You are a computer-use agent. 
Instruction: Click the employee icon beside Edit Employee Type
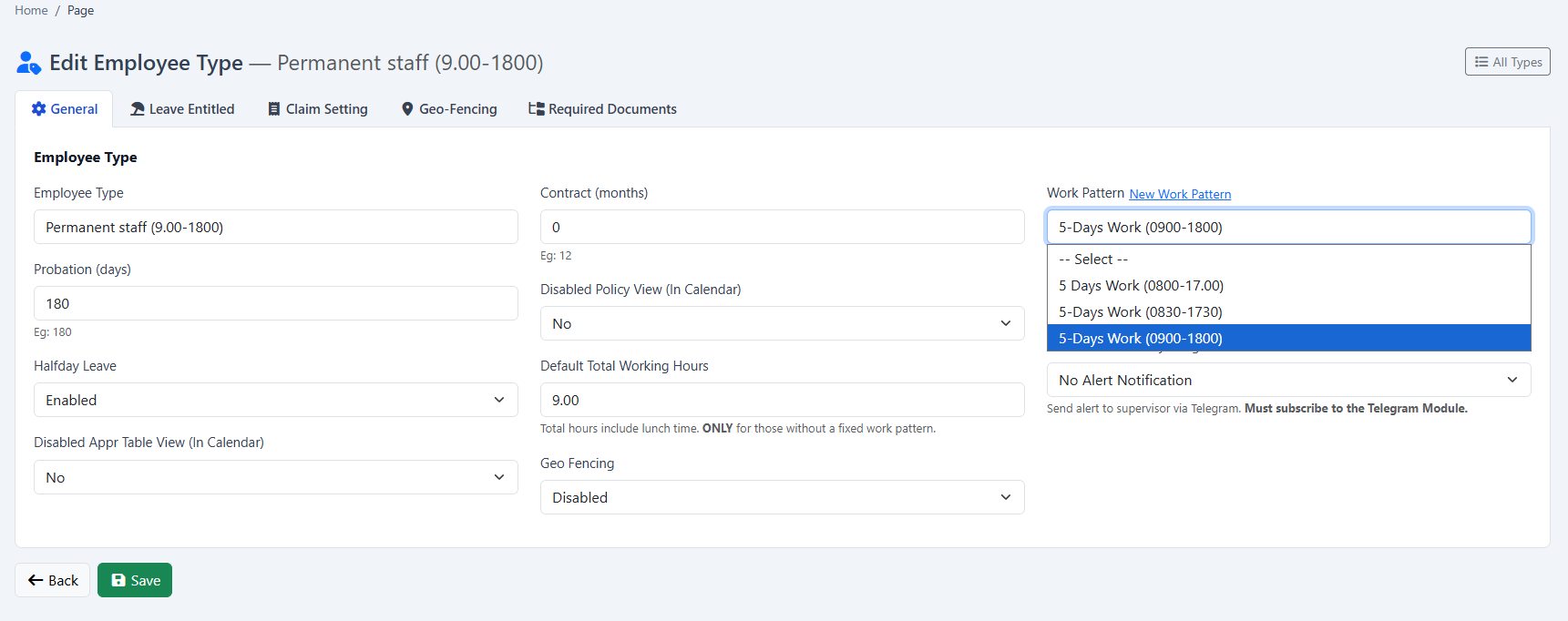pyautogui.click(x=29, y=63)
